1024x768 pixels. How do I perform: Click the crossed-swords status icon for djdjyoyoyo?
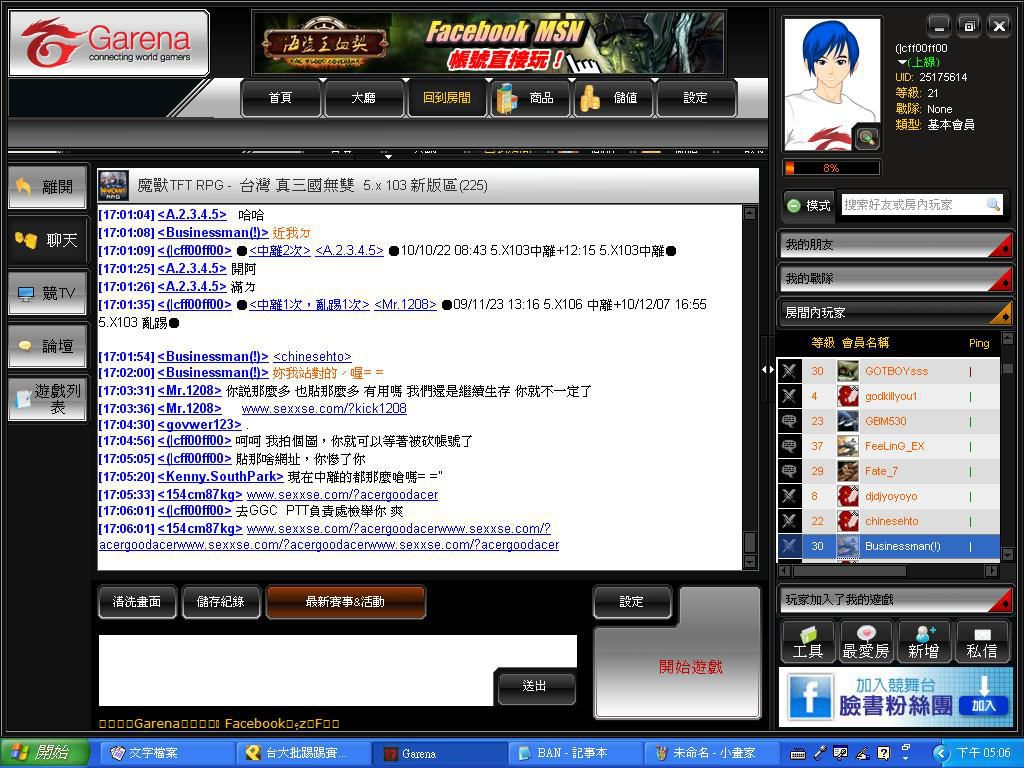point(789,496)
